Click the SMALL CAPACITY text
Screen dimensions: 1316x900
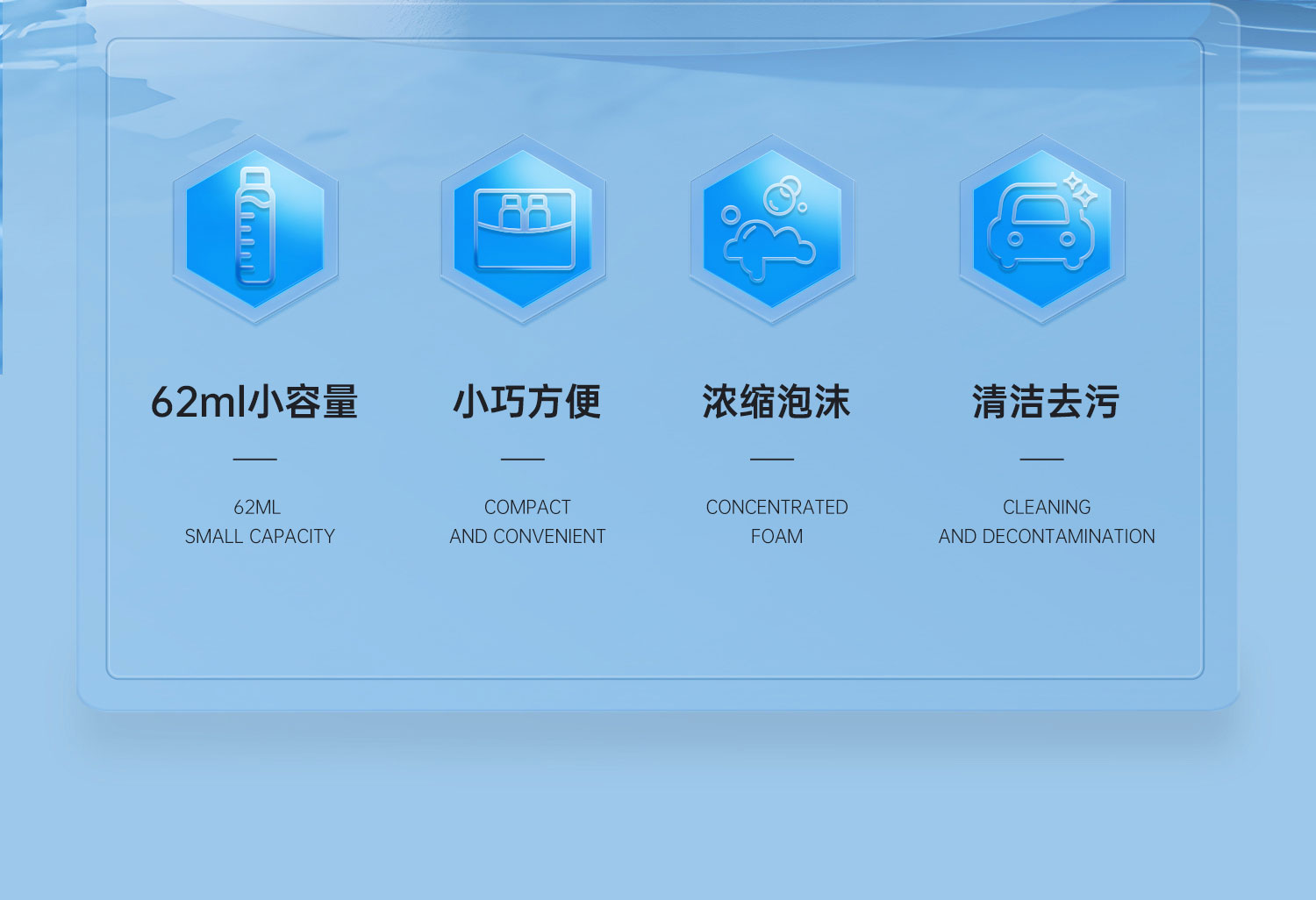click(260, 536)
